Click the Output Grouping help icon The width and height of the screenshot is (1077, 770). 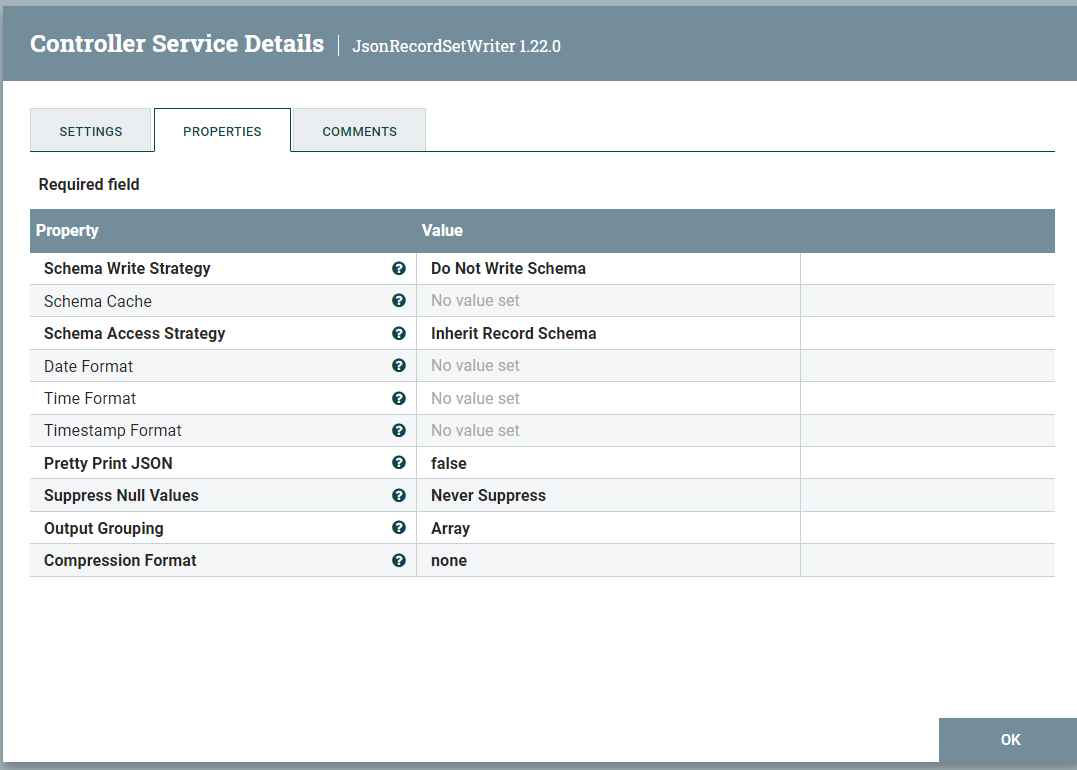pos(399,528)
